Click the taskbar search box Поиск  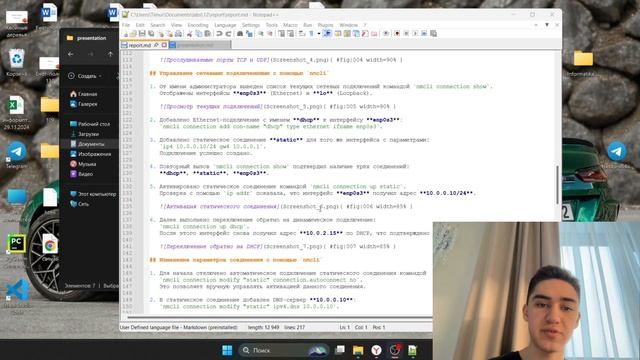click(x=283, y=350)
